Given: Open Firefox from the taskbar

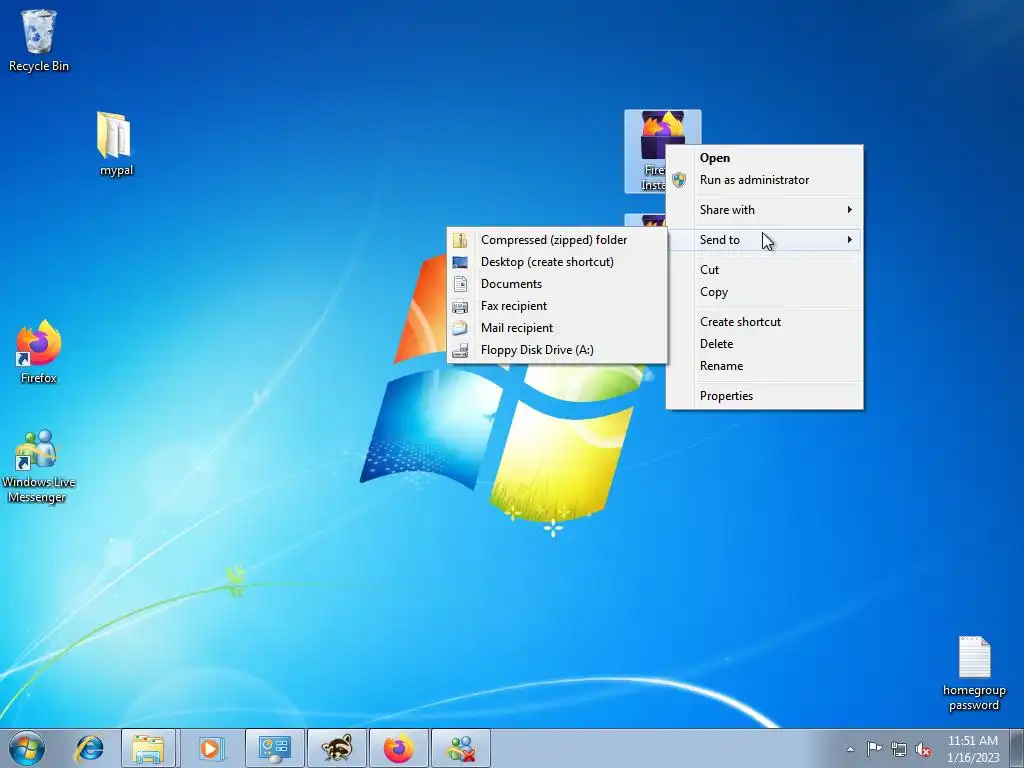Looking at the screenshot, I should (x=398, y=748).
